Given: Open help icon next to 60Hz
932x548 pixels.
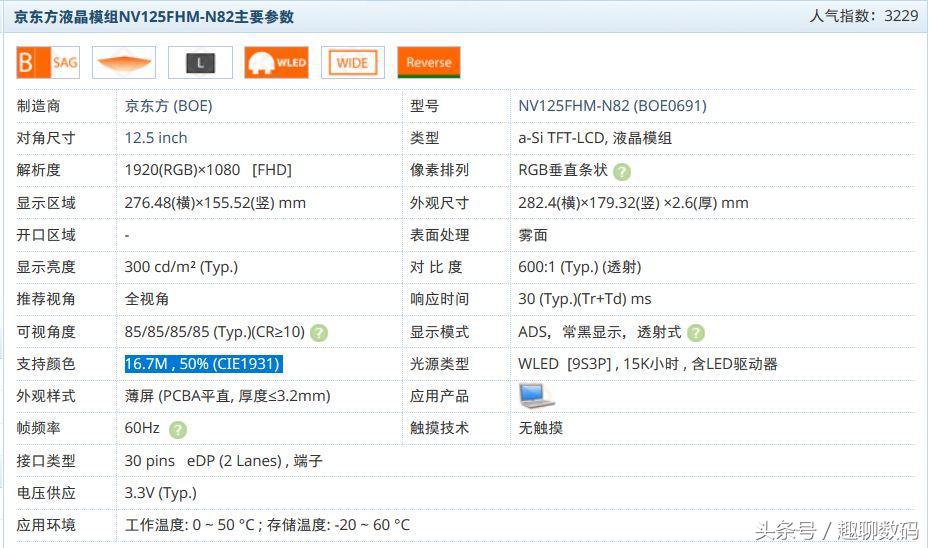Looking at the screenshot, I should [178, 429].
